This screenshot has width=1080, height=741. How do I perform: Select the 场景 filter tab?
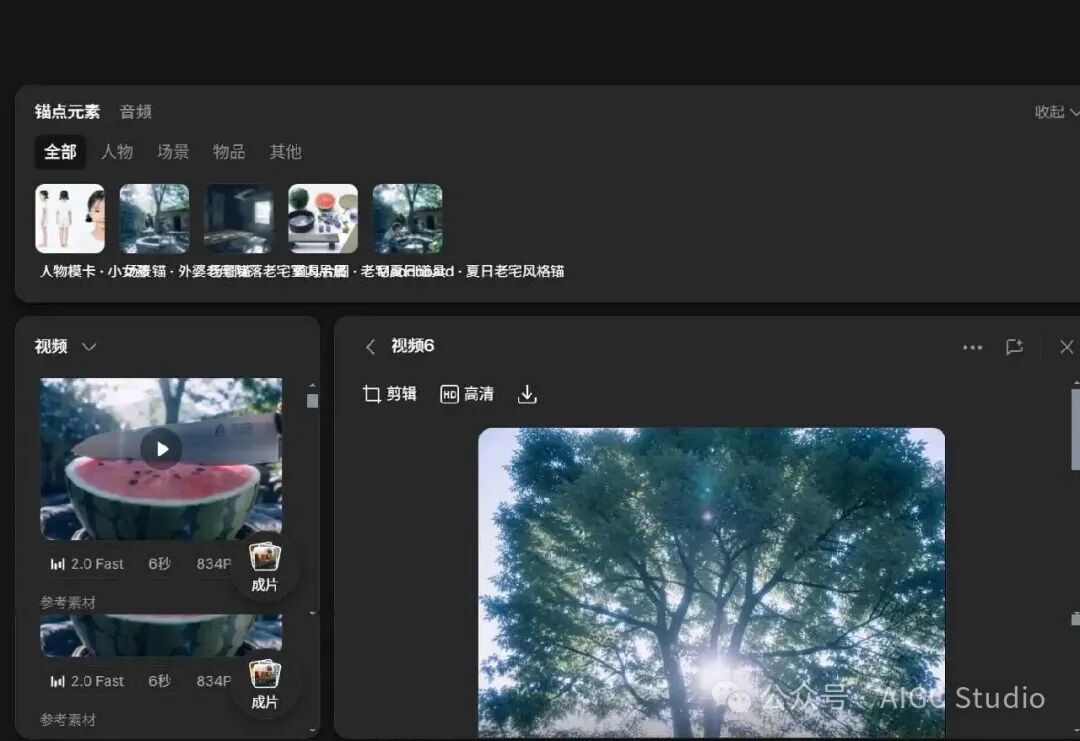tap(172, 152)
